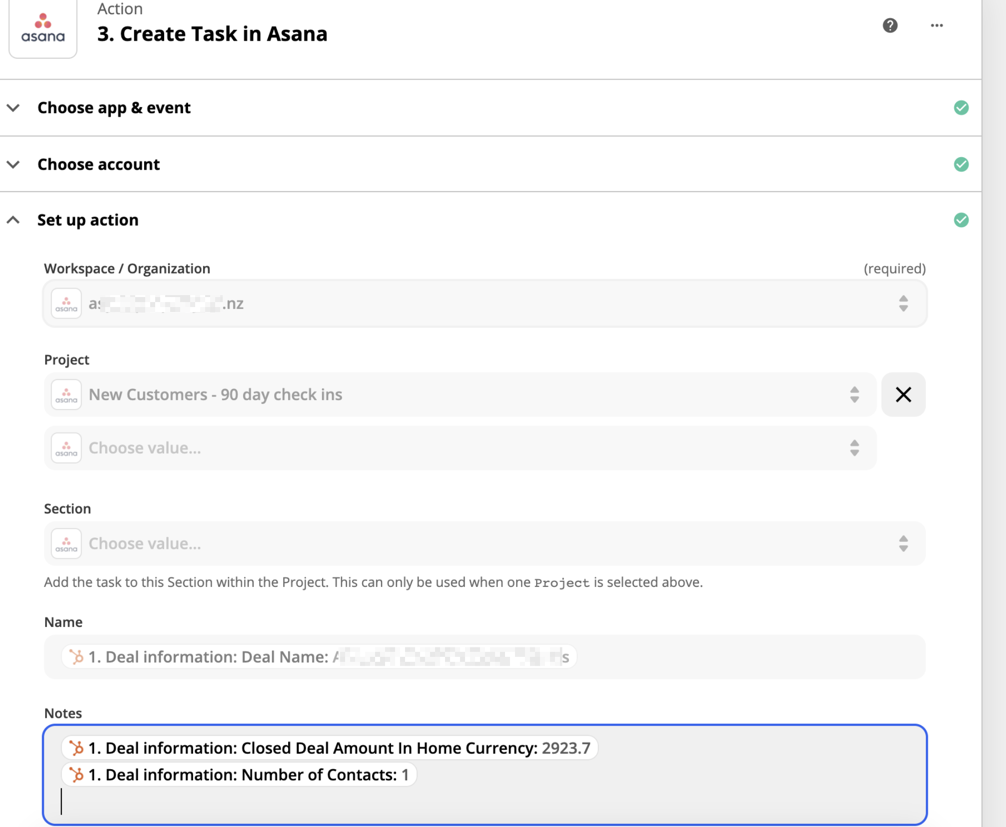This screenshot has height=827, width=1006.
Task: Click the Section help text about Project
Action: (373, 583)
